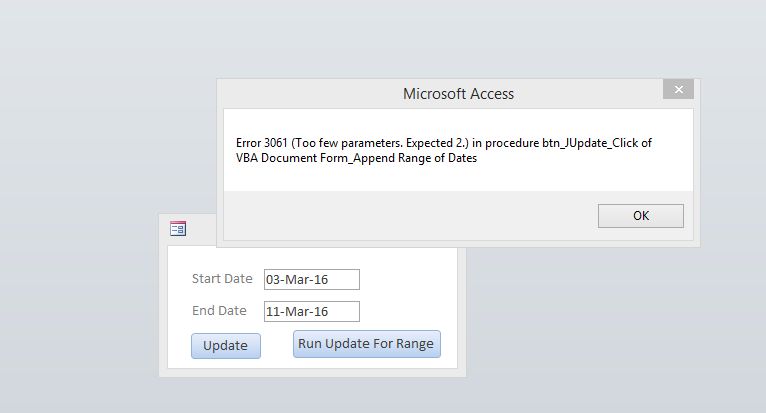Click the Microsoft Access dialog title
Viewport: 766px width, 413px height.
pyautogui.click(x=458, y=94)
